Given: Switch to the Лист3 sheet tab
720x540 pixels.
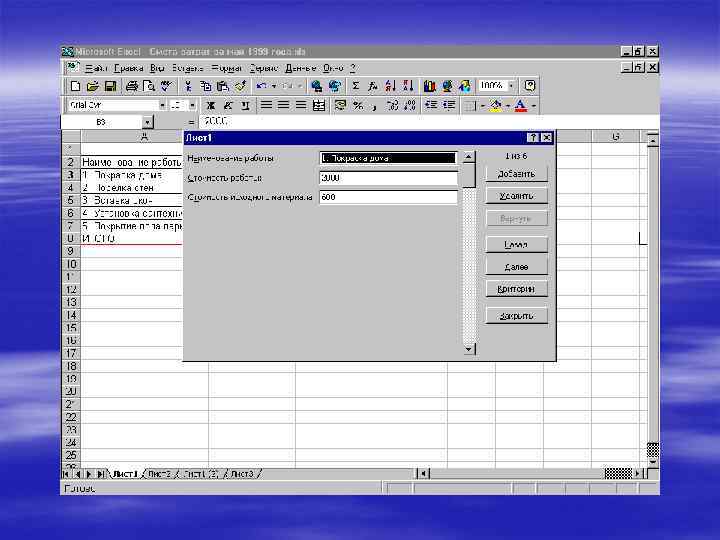Looking at the screenshot, I should (x=242, y=474).
